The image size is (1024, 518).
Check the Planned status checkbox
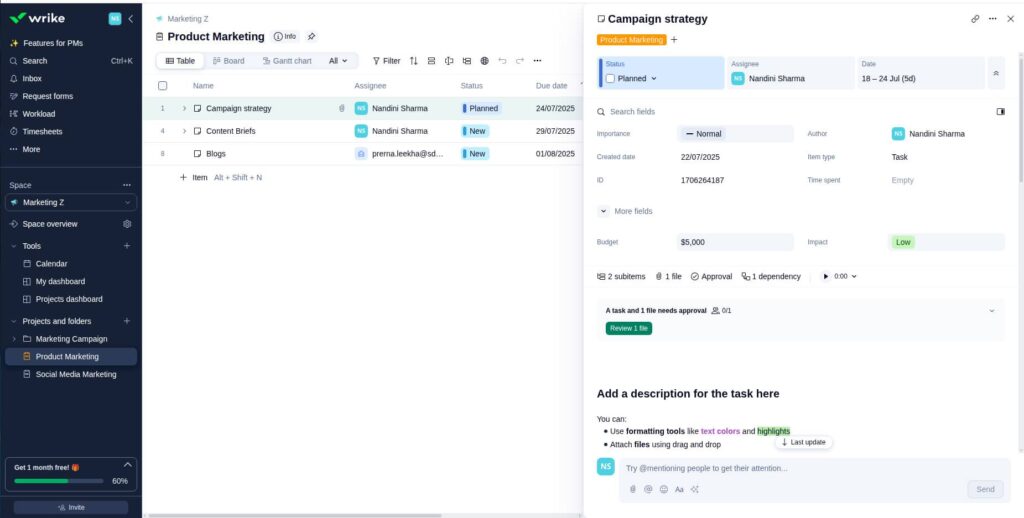(610, 78)
